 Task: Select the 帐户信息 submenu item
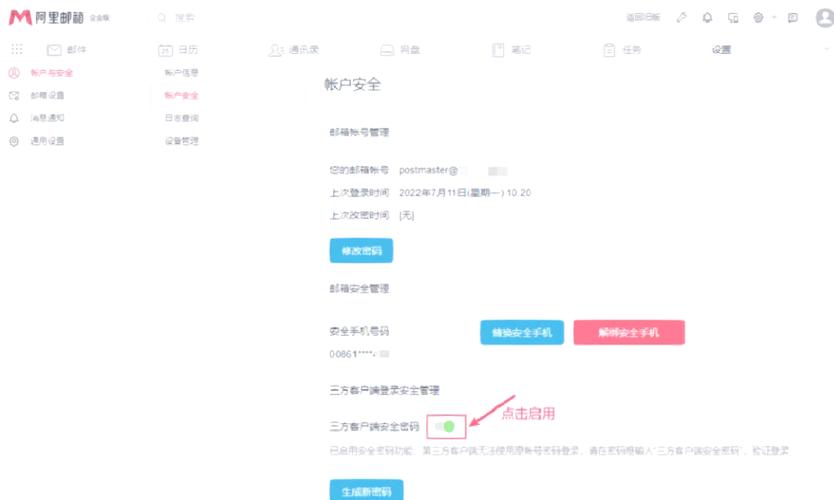tap(181, 72)
